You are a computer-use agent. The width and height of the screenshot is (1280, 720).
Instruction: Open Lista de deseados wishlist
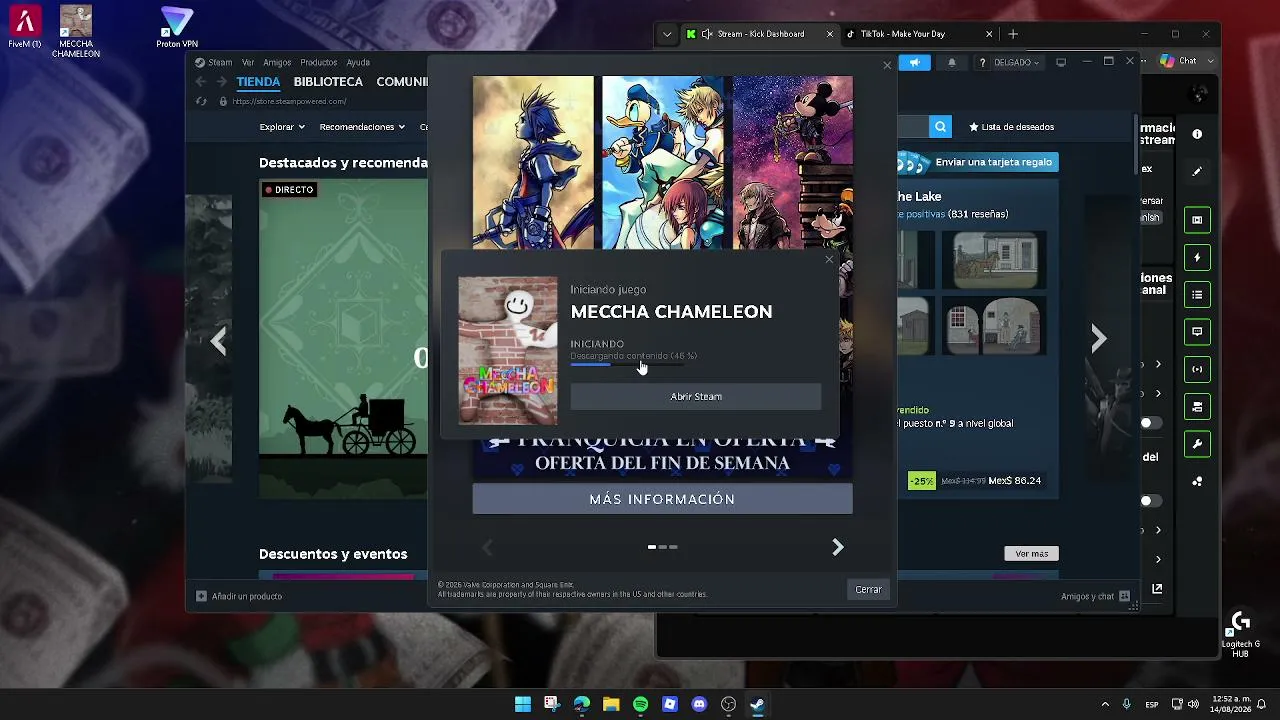(x=1011, y=127)
